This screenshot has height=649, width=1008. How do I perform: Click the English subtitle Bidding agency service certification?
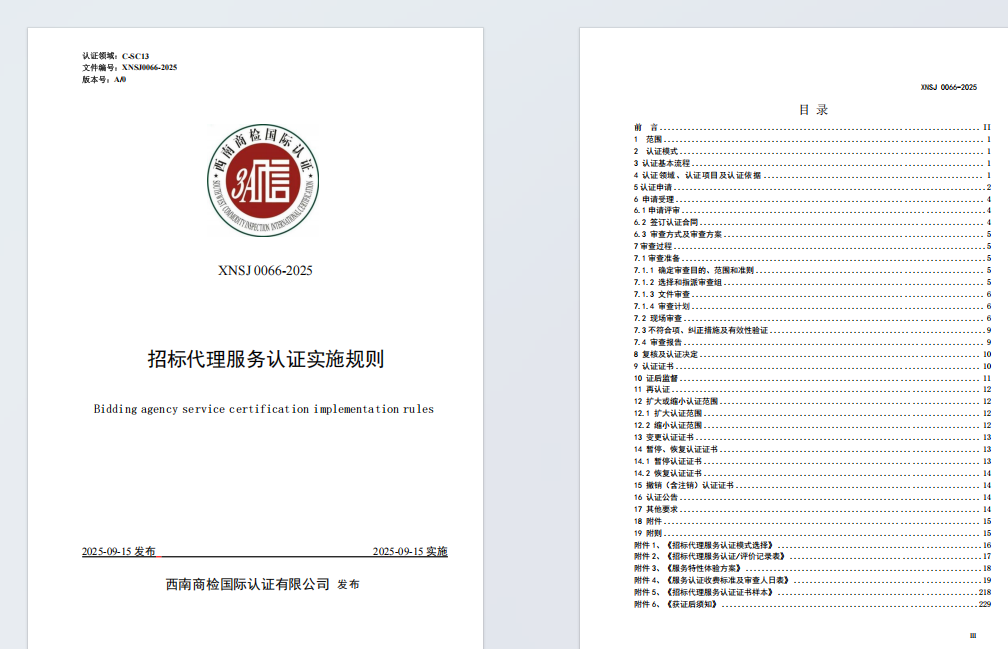coord(264,409)
